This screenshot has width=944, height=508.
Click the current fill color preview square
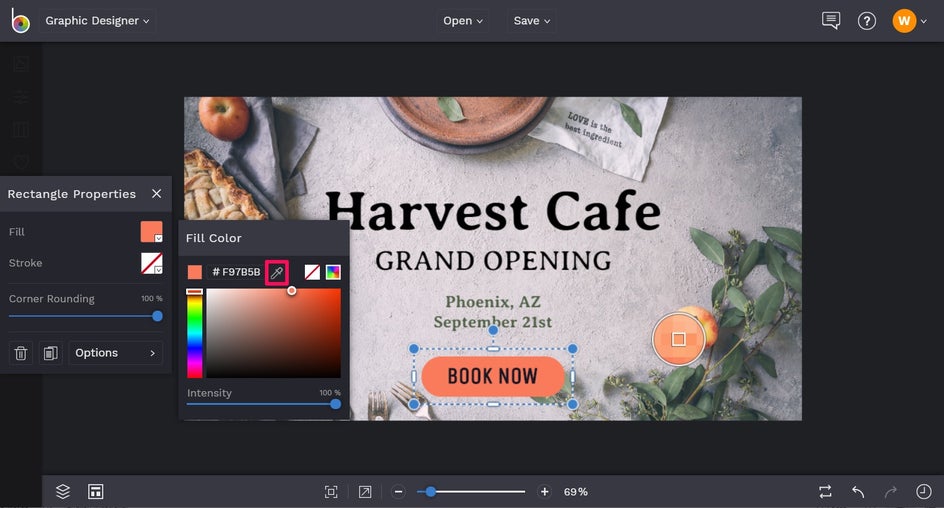[194, 272]
